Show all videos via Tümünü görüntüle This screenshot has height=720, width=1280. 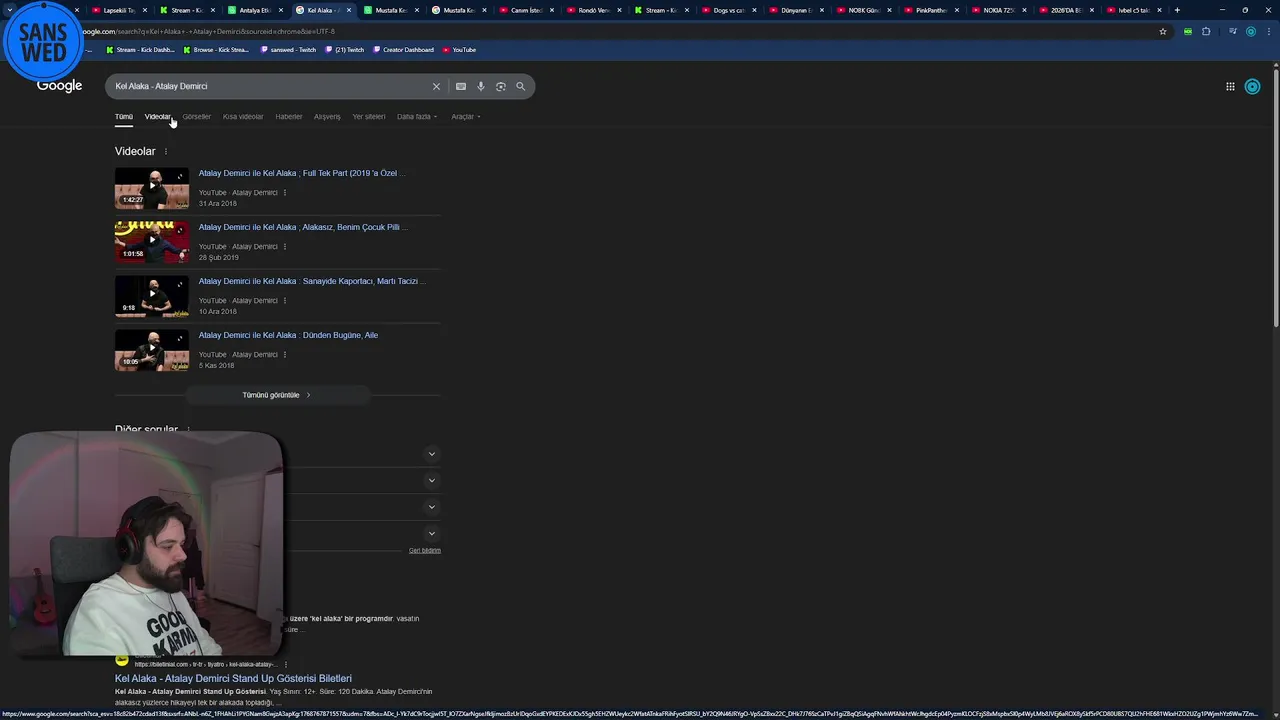click(x=277, y=395)
